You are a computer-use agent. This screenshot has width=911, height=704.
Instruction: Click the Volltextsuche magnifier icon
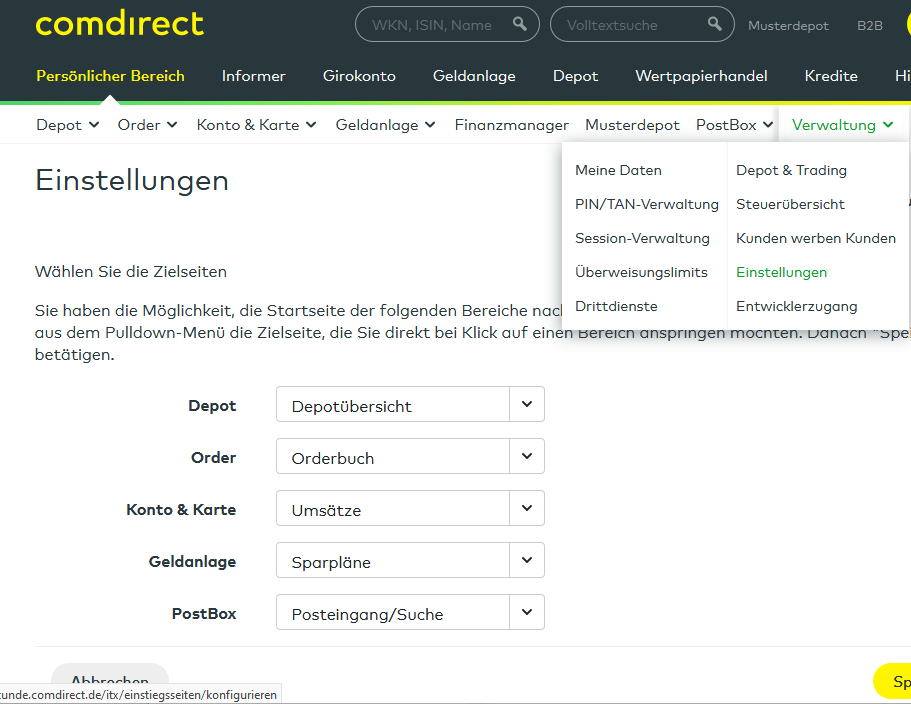point(714,24)
